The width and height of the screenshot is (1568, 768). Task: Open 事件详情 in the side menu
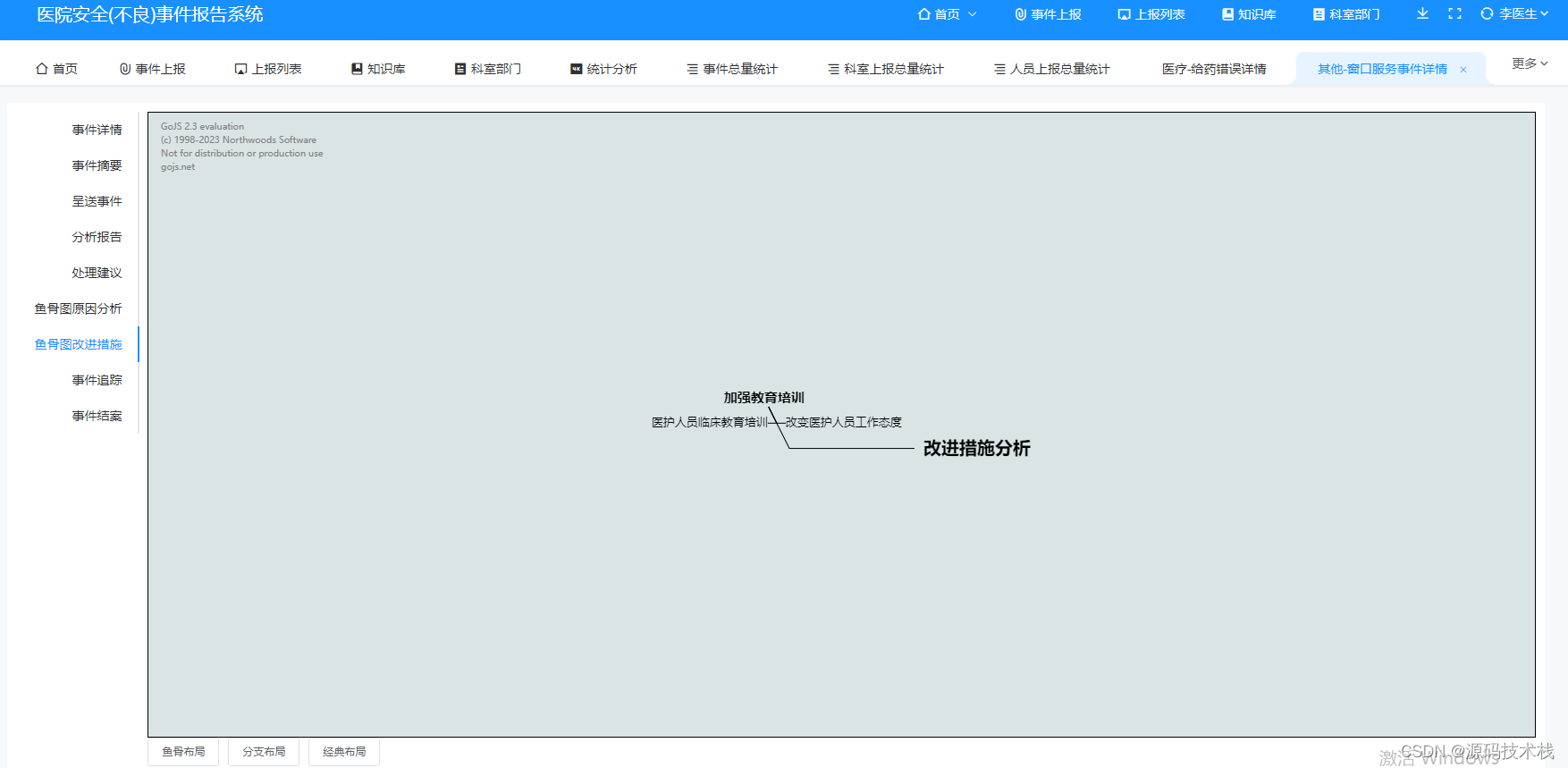click(x=97, y=130)
